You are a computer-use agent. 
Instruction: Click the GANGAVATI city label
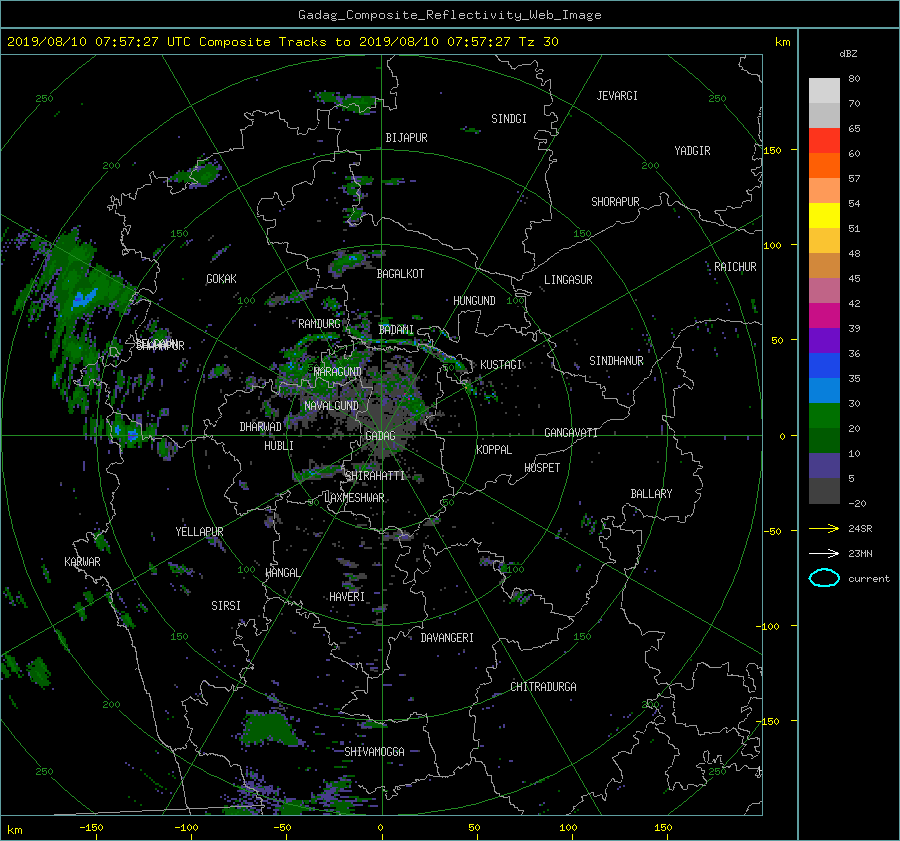[x=571, y=433]
